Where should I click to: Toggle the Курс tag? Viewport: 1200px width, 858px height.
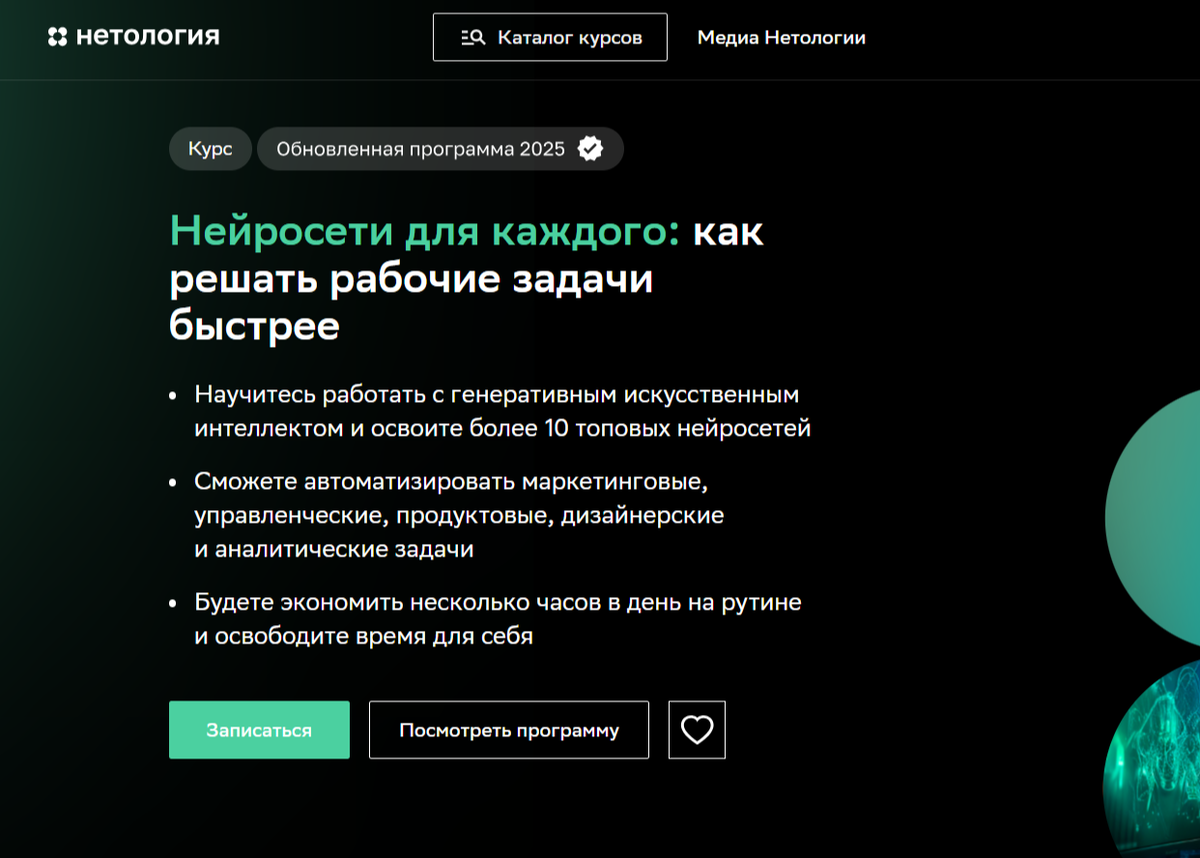pos(210,148)
